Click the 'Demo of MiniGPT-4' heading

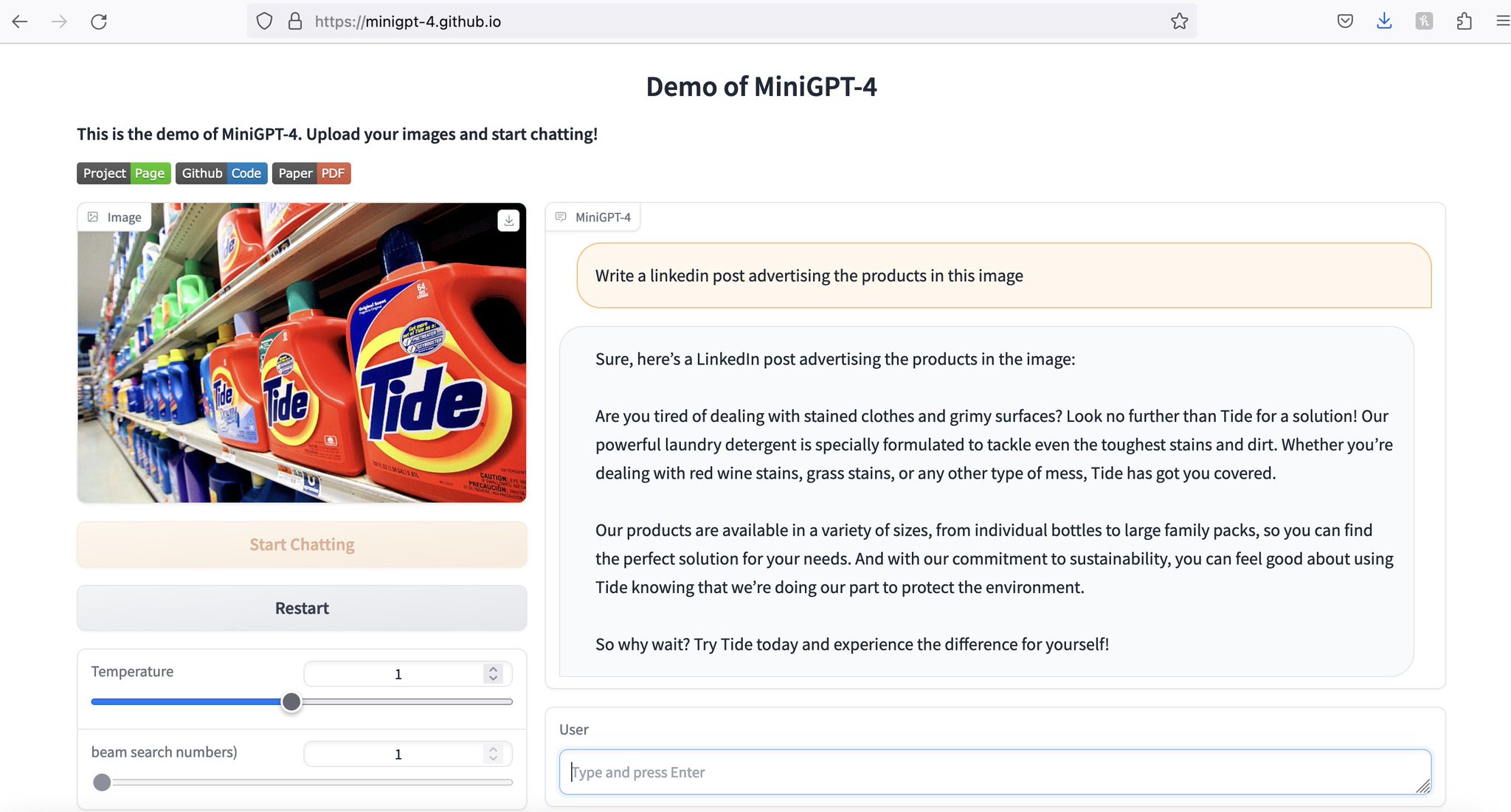pyautogui.click(x=761, y=86)
